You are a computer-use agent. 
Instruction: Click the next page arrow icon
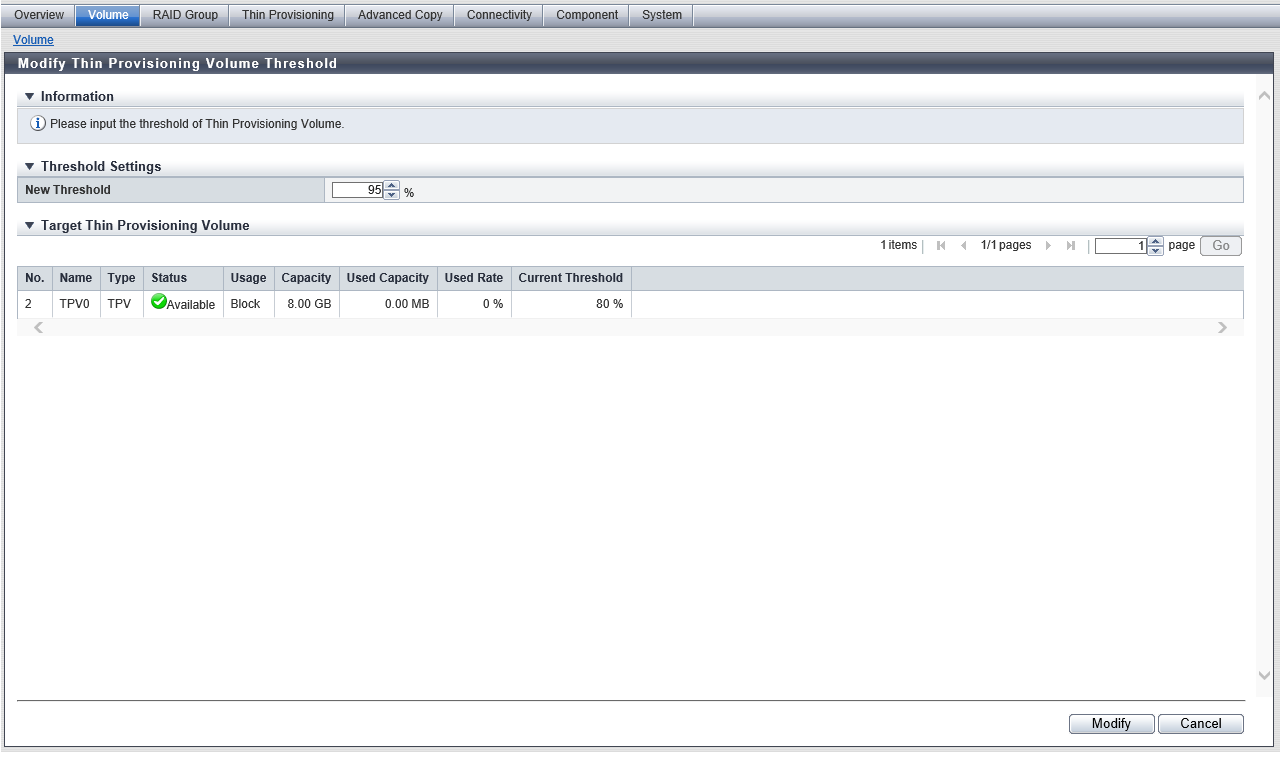pos(1049,246)
